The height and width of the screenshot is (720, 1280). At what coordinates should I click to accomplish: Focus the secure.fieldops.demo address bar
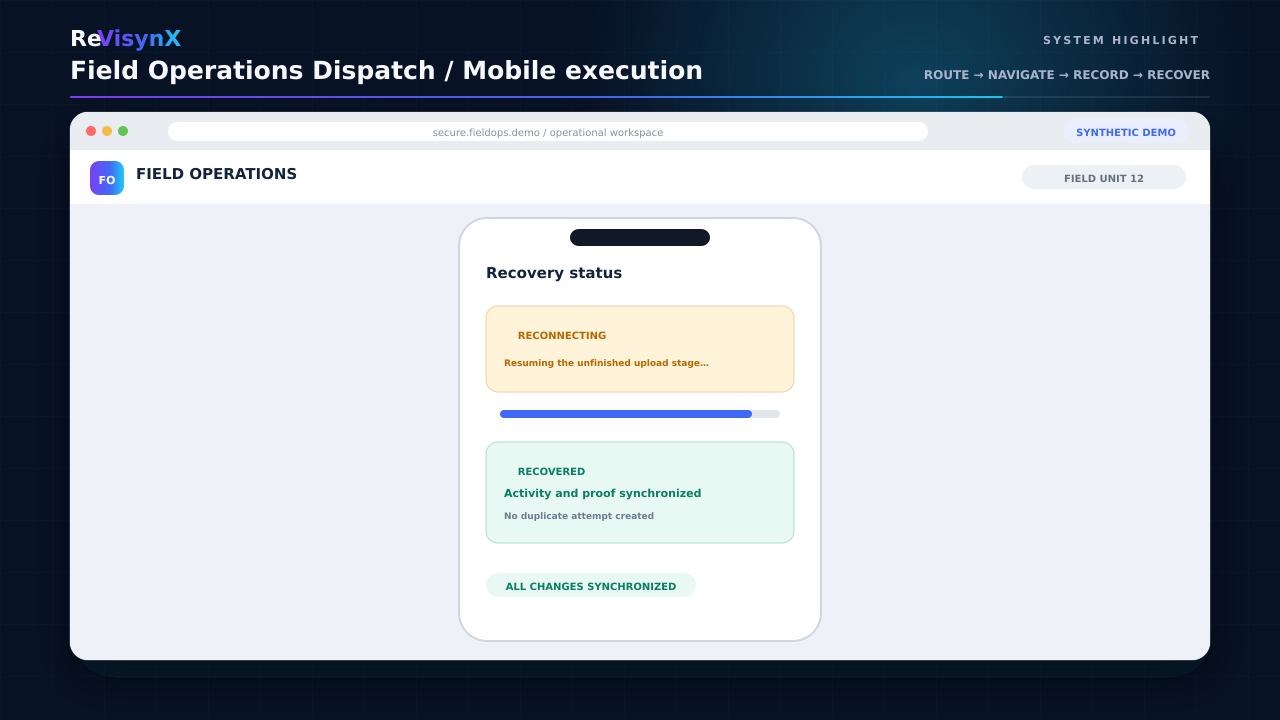point(548,132)
